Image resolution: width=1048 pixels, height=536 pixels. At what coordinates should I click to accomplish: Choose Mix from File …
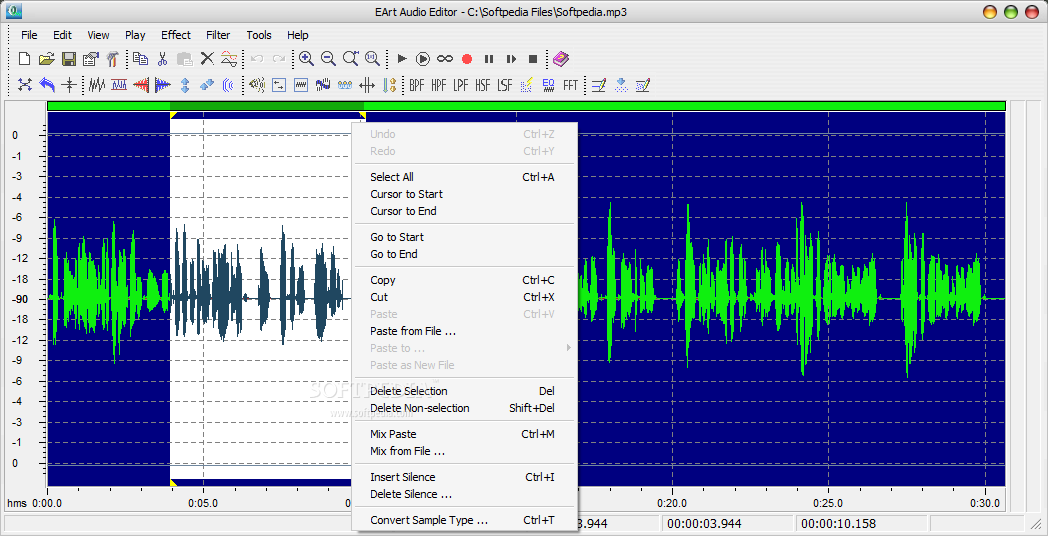[x=464, y=451]
